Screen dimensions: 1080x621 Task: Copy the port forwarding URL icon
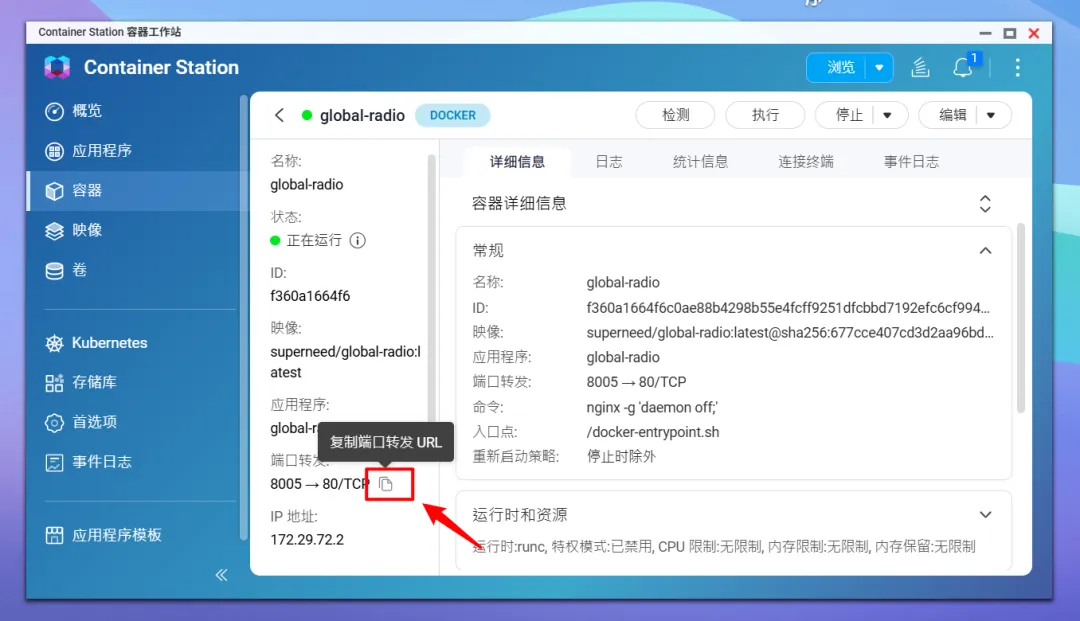point(386,484)
